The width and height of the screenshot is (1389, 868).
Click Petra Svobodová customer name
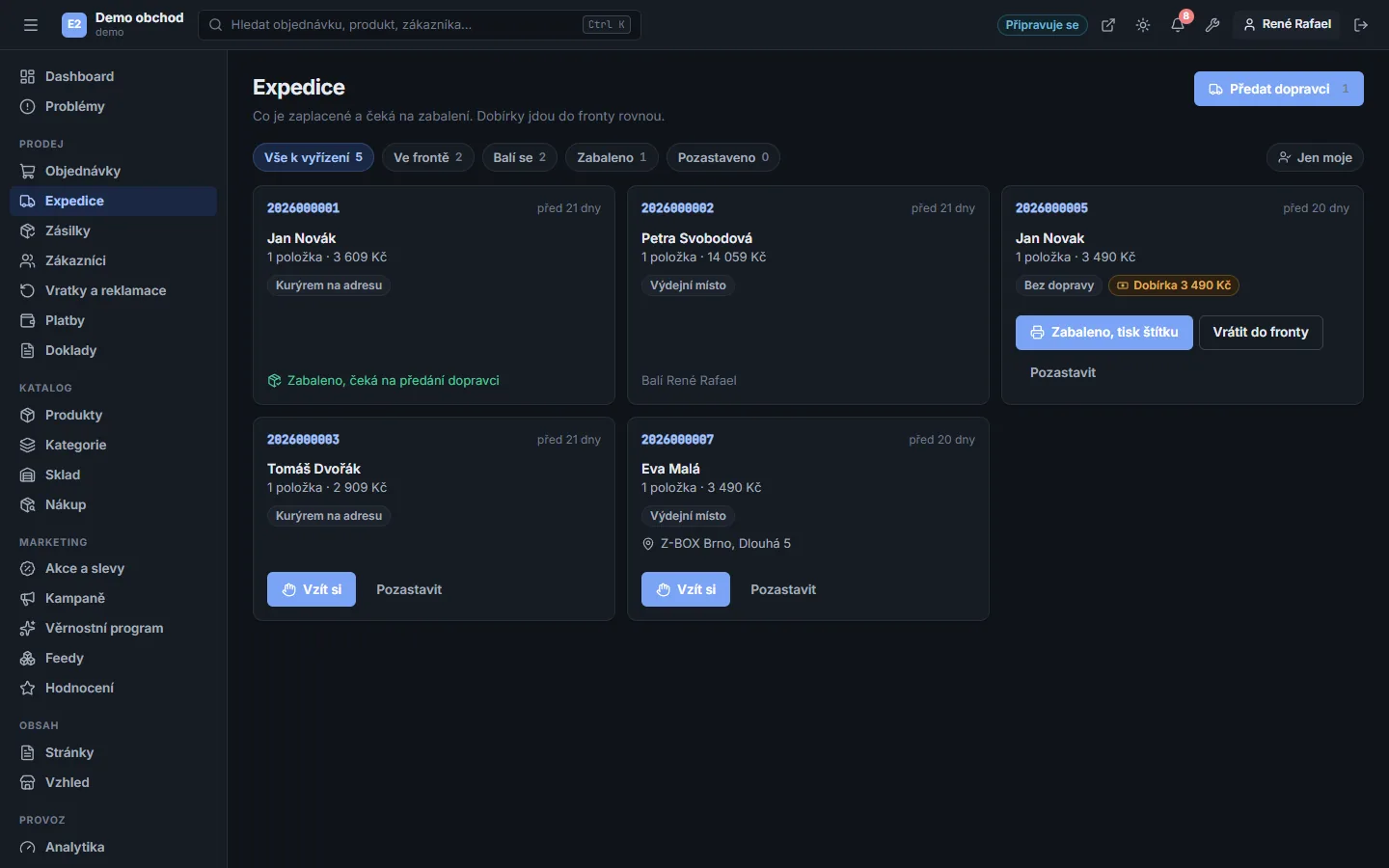696,238
